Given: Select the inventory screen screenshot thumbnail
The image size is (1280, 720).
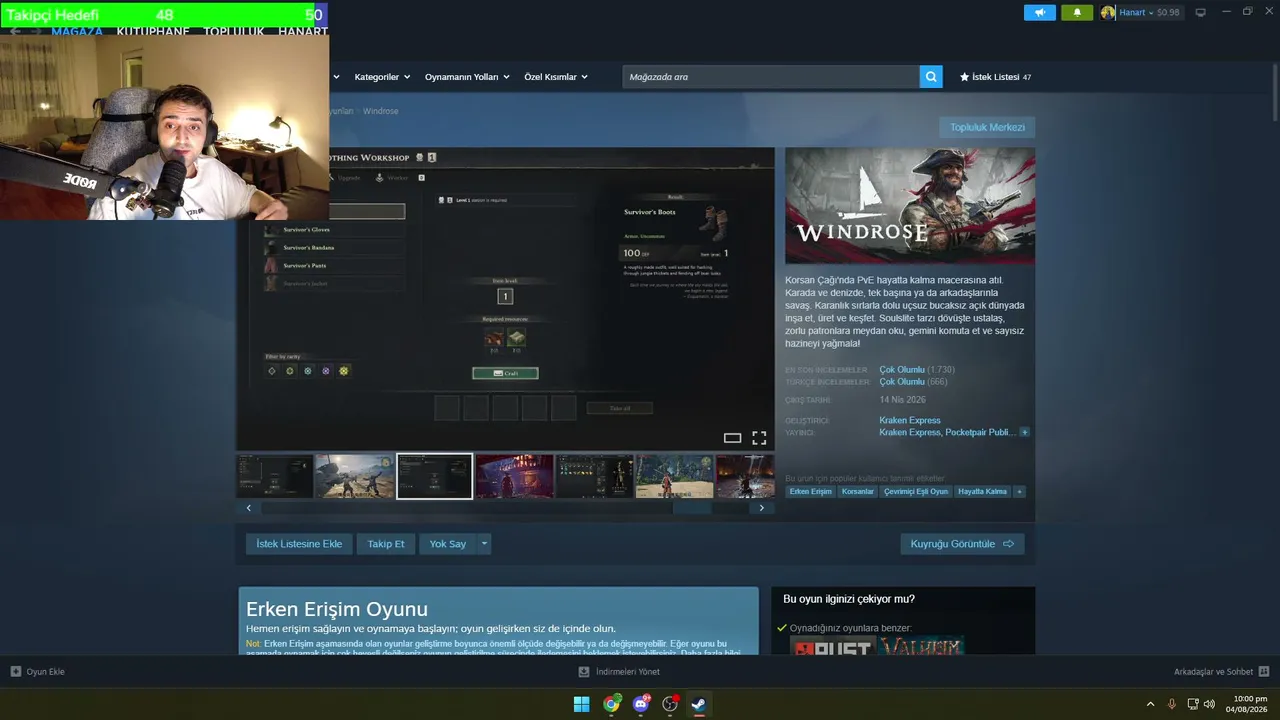Looking at the screenshot, I should pyautogui.click(x=595, y=476).
